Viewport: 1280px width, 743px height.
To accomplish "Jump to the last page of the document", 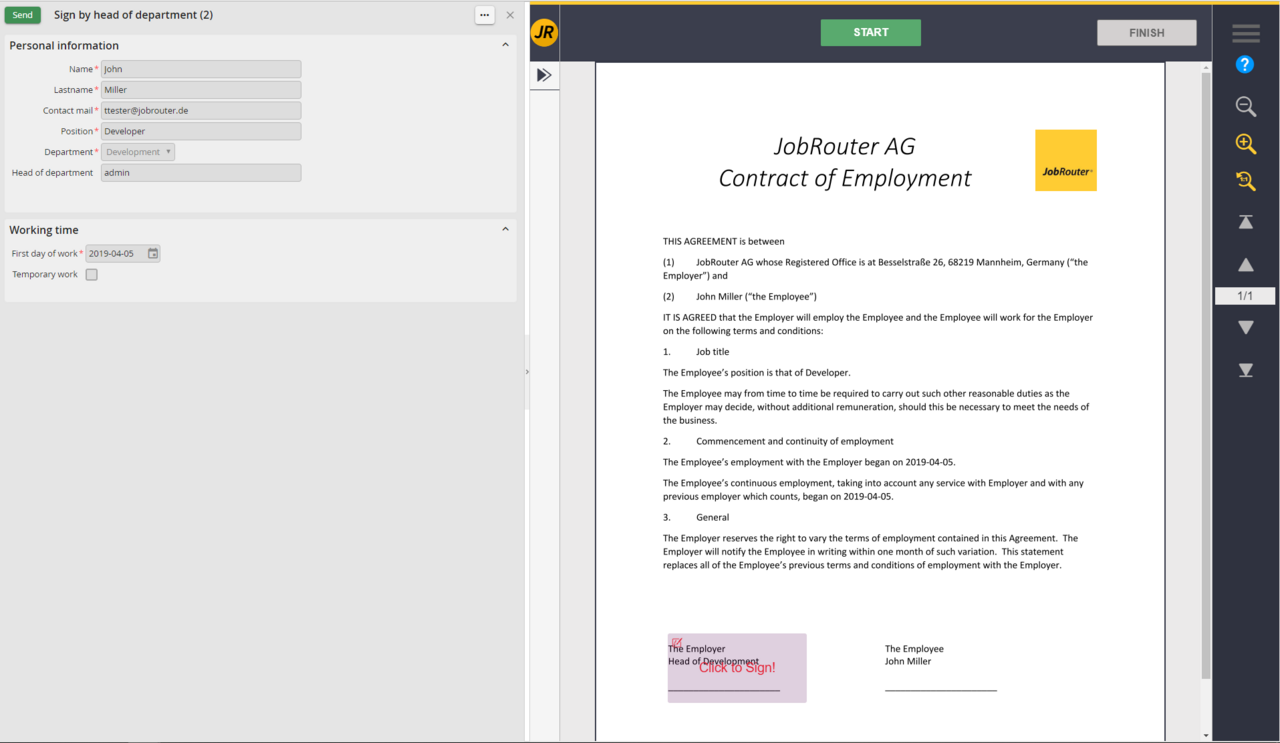I will [x=1244, y=370].
